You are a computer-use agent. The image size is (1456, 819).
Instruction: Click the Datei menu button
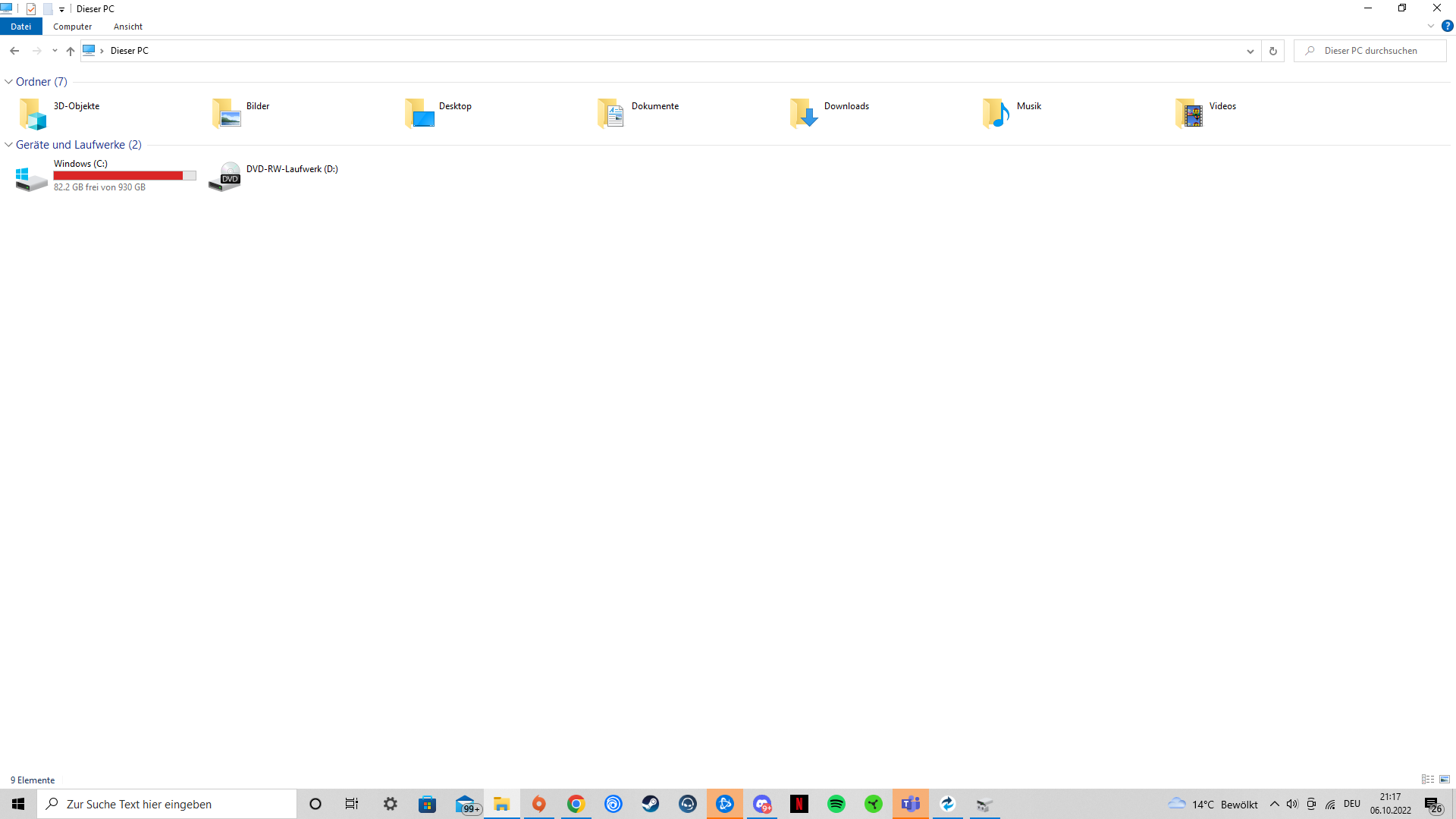tap(20, 27)
